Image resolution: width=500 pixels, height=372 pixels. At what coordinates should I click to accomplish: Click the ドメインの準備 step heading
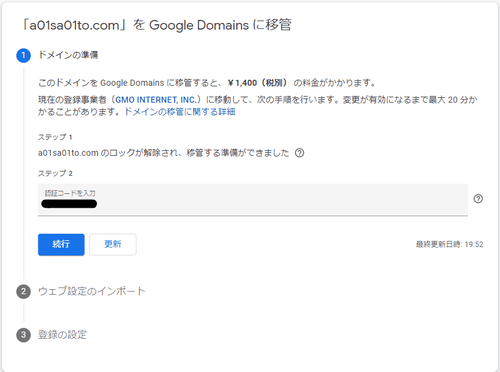point(68,55)
